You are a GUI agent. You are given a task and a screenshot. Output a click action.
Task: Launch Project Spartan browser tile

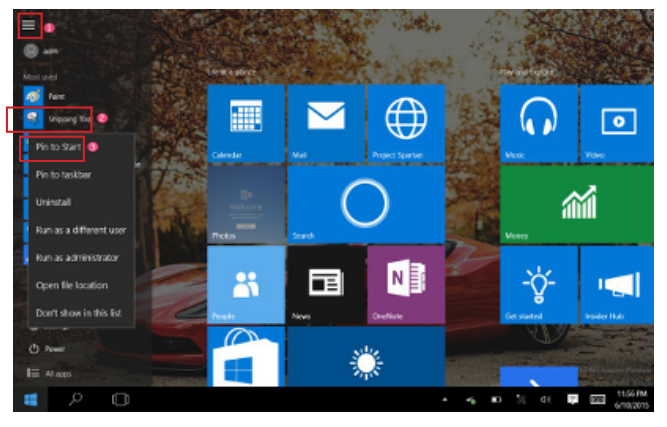click(406, 123)
